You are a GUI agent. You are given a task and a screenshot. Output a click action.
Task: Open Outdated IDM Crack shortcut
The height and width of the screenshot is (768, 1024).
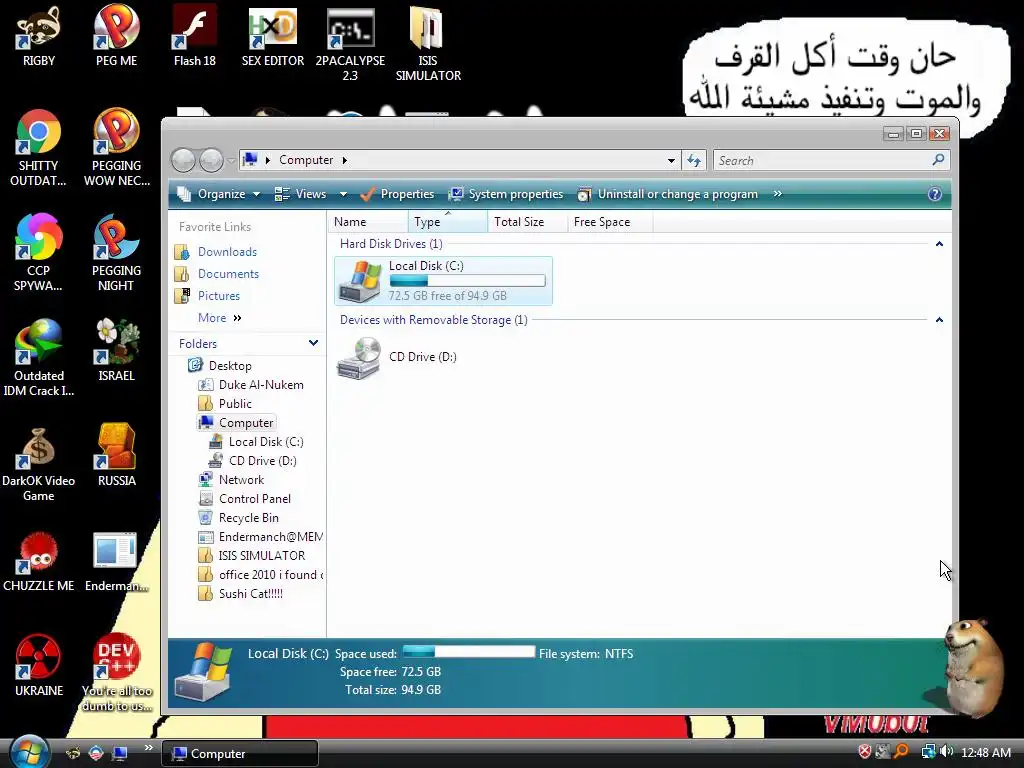tap(39, 358)
